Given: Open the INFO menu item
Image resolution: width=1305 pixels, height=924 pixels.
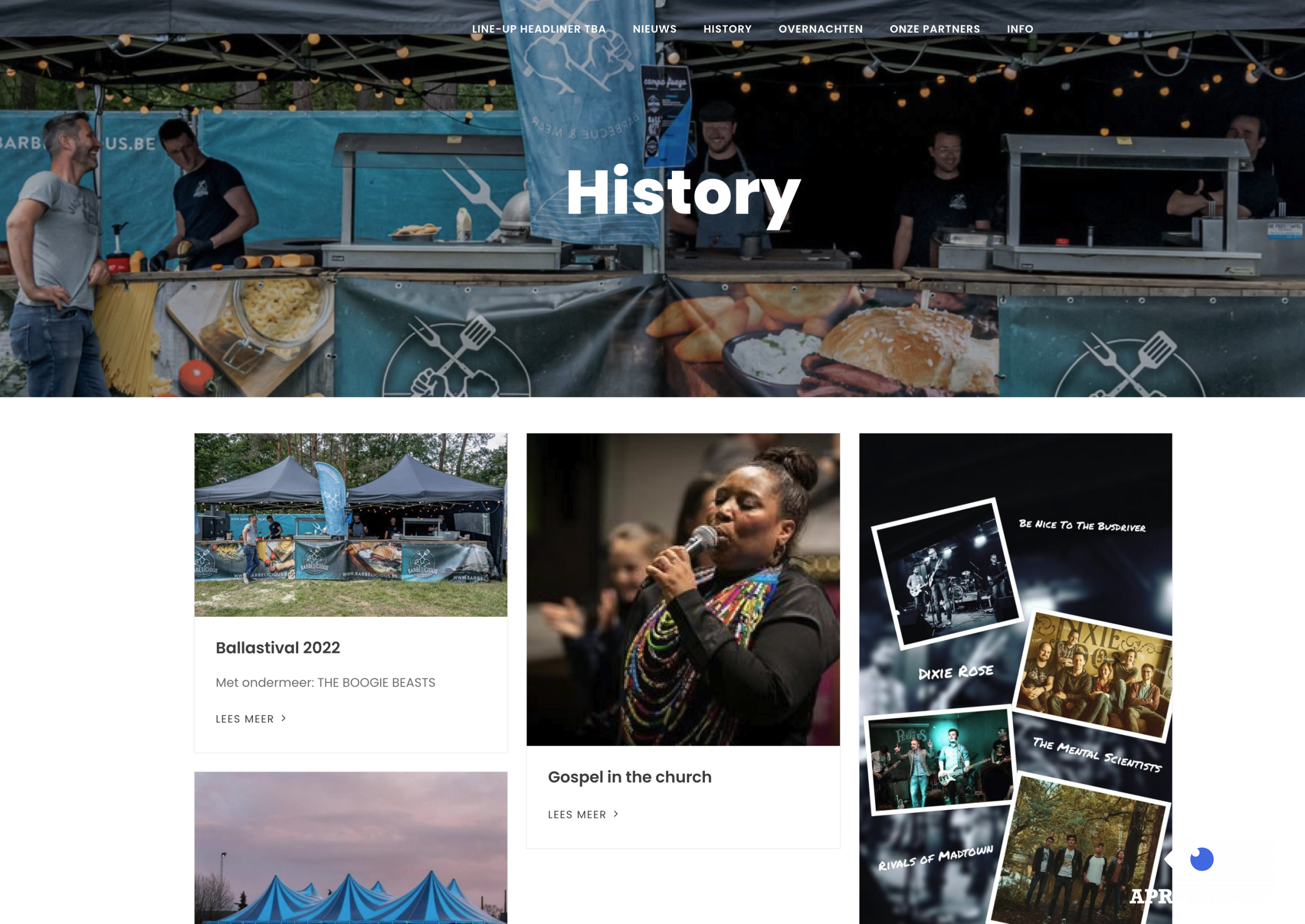Looking at the screenshot, I should pyautogui.click(x=1020, y=29).
